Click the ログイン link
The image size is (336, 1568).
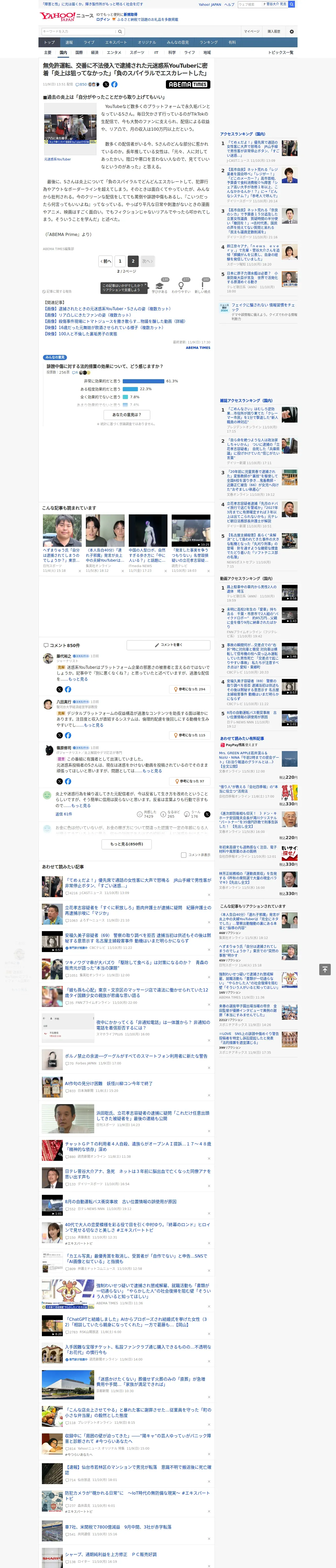(103, 20)
